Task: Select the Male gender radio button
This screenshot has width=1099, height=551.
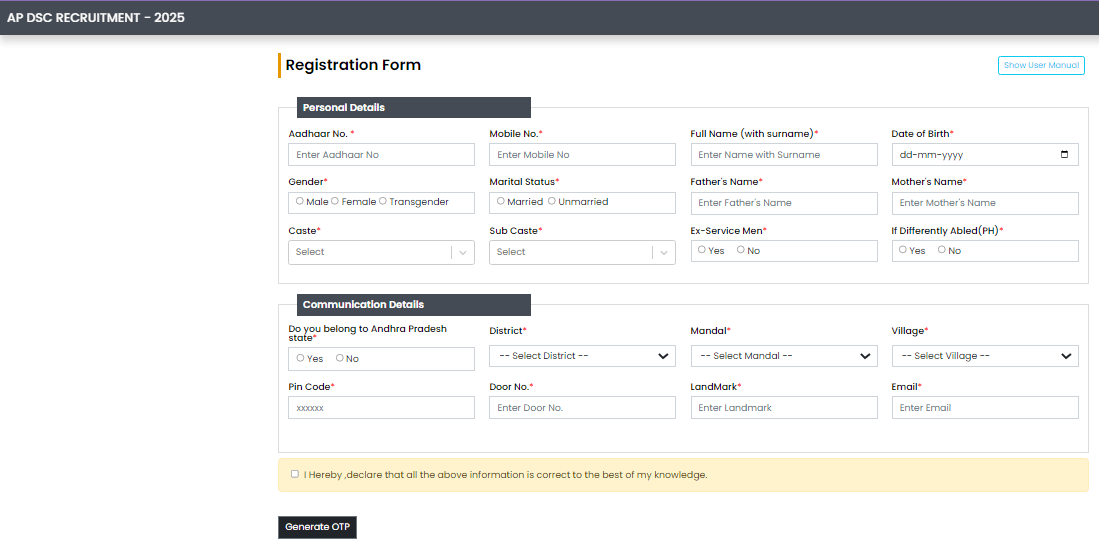Action: (x=300, y=201)
